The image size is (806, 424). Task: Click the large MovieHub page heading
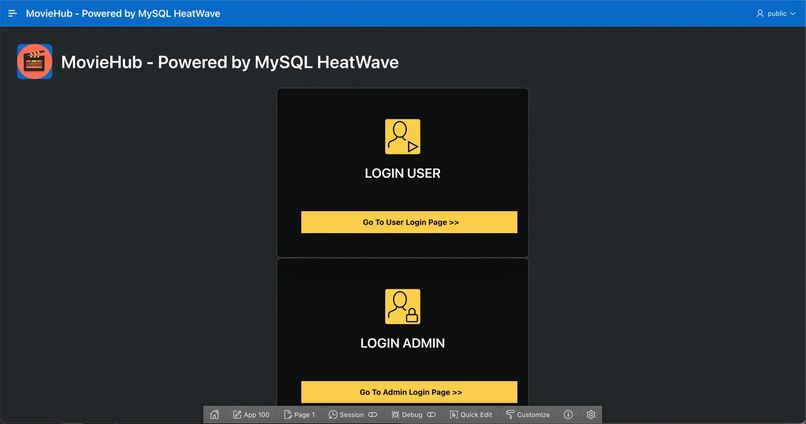coord(230,62)
